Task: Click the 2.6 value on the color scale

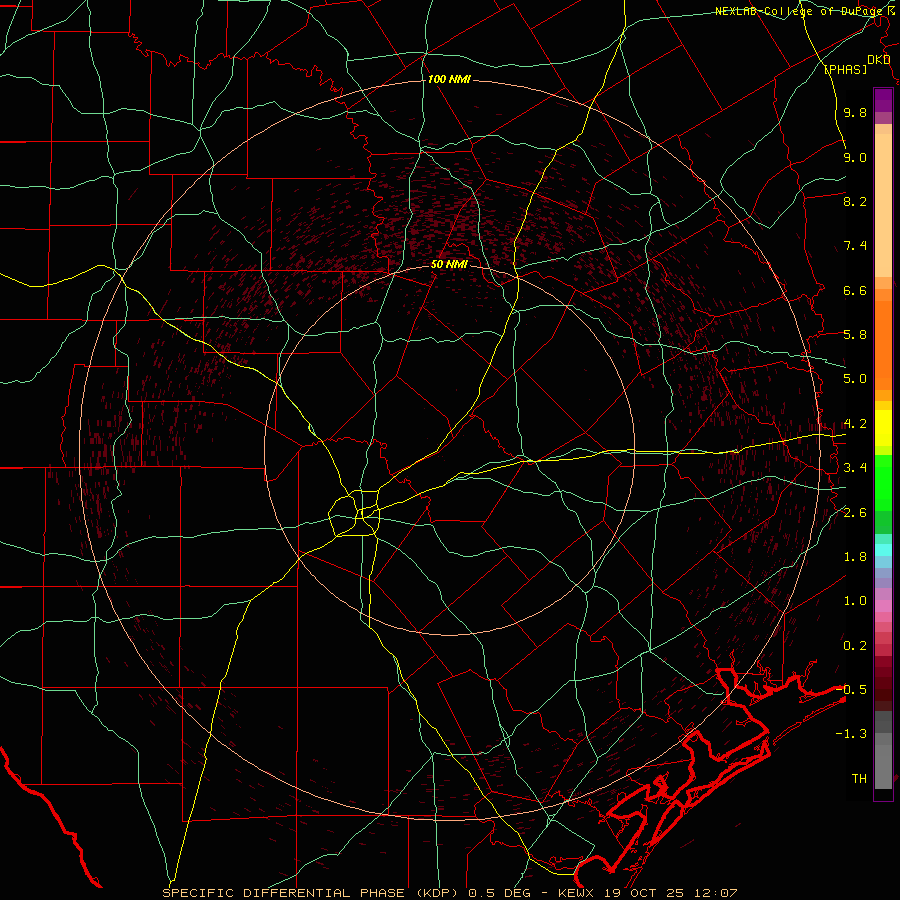Action: click(855, 513)
